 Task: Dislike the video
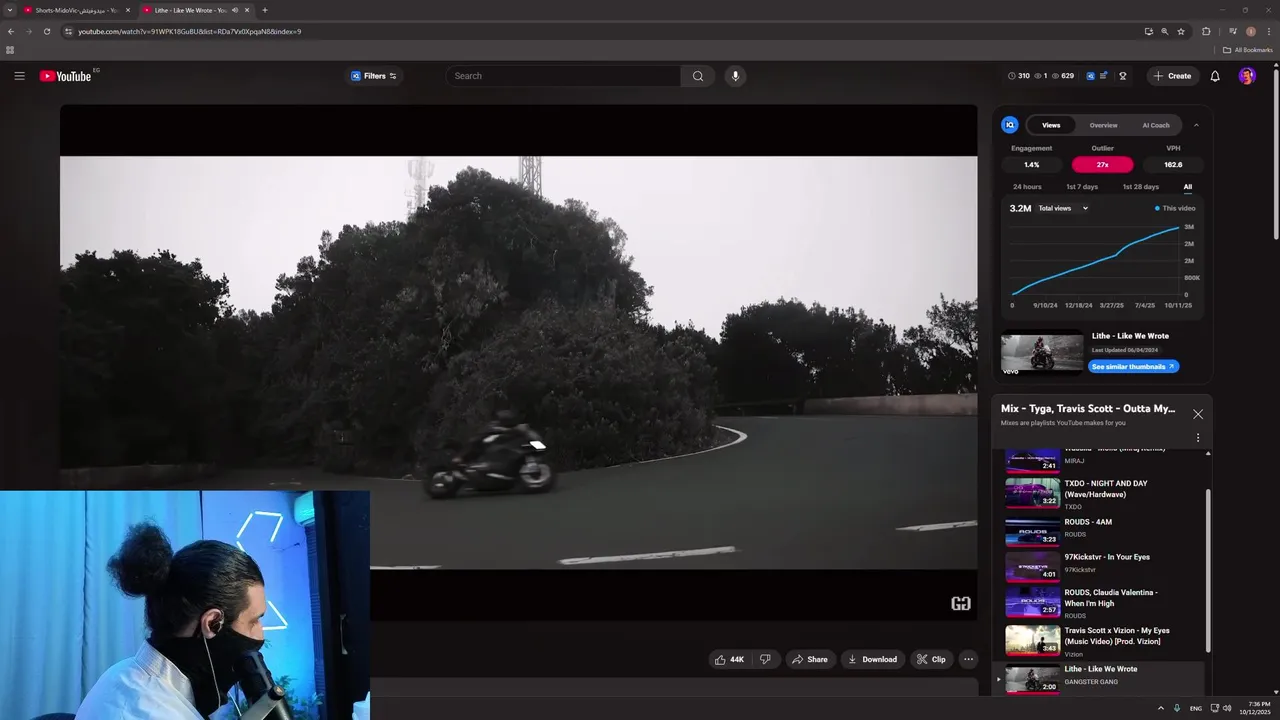pyautogui.click(x=765, y=660)
